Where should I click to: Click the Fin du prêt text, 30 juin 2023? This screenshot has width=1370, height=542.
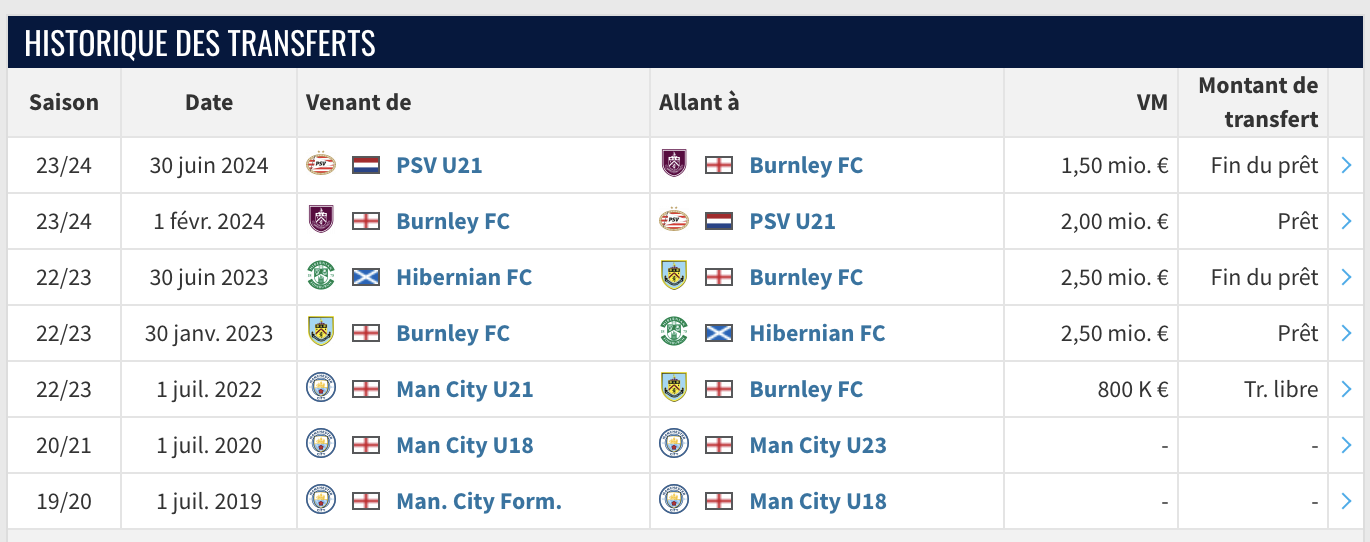tap(1264, 277)
